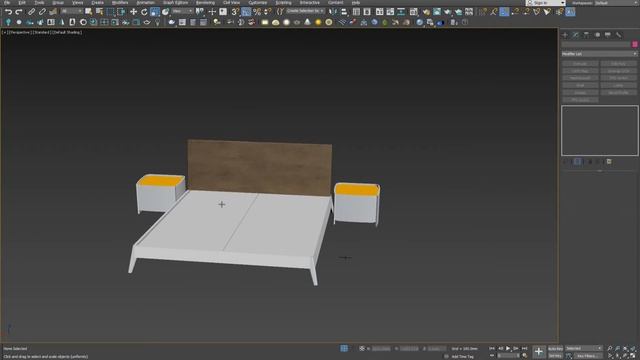Open the Hierarchy tab in Command Panel
This screenshot has width=640, height=360.
click(x=587, y=35)
